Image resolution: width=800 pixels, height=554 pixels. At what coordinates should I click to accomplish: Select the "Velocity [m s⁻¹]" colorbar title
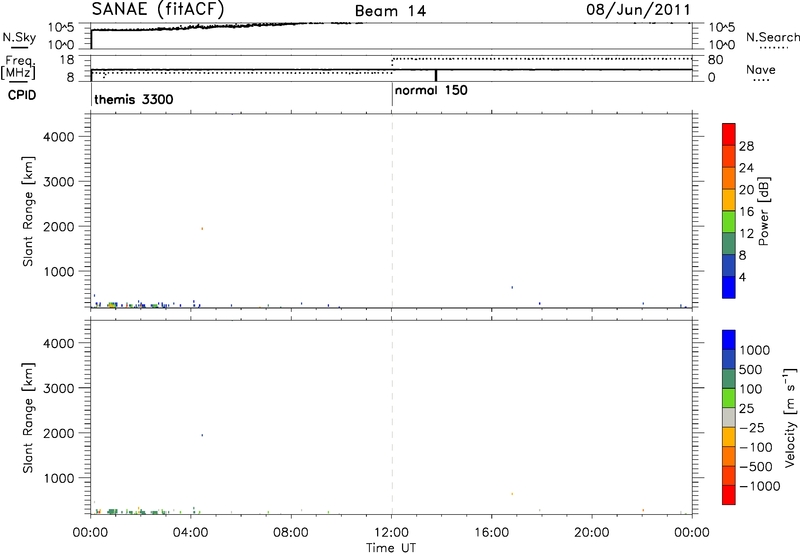[x=790, y=417]
